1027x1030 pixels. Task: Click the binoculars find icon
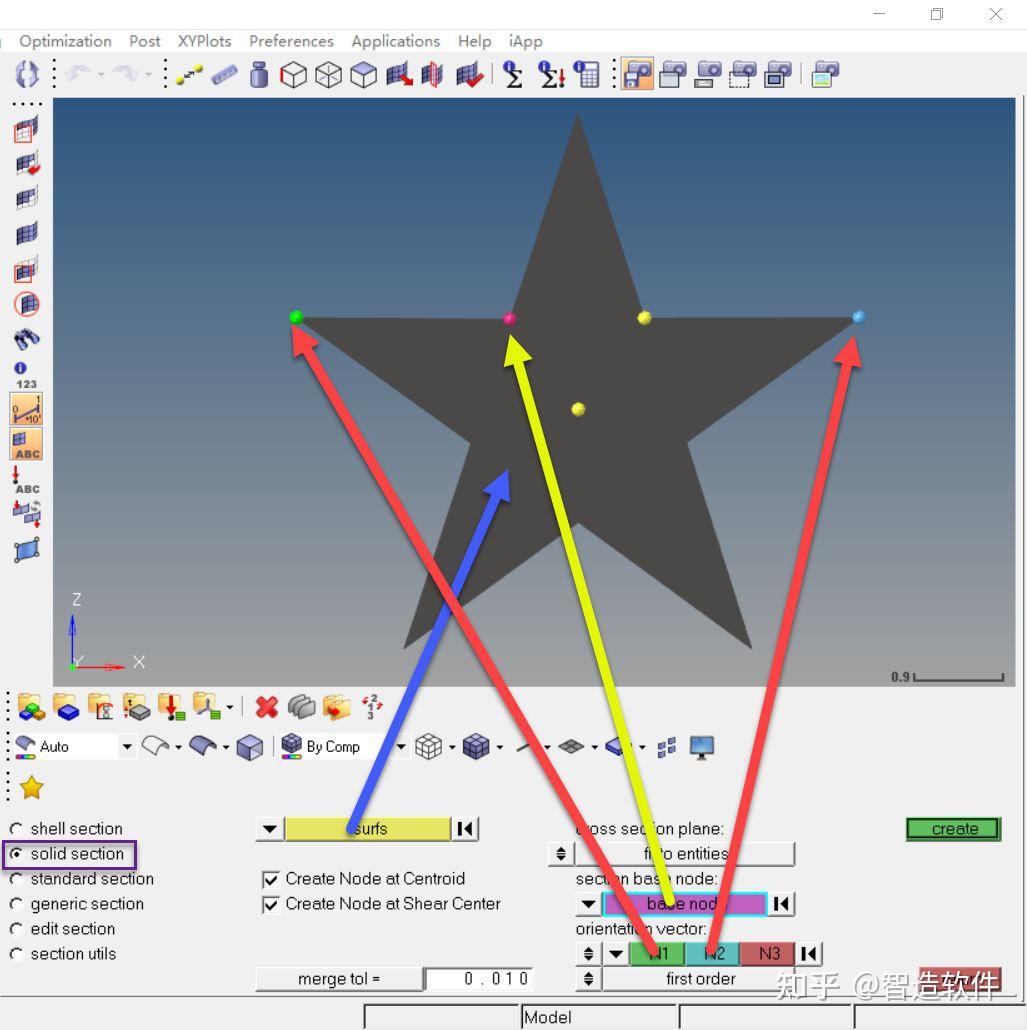(27, 338)
